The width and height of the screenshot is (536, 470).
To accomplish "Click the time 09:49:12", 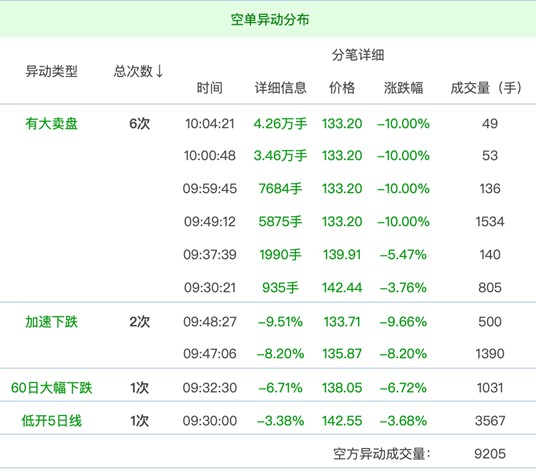I will pos(210,221).
